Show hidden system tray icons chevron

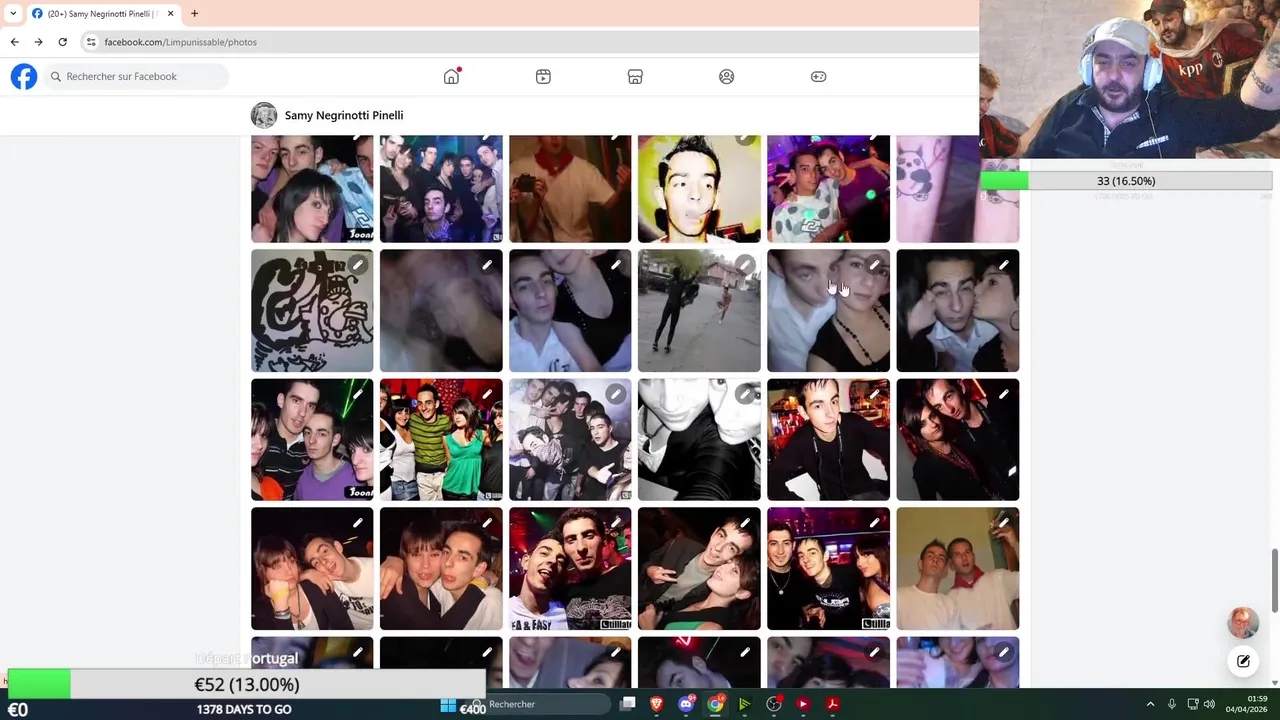coord(1150,704)
